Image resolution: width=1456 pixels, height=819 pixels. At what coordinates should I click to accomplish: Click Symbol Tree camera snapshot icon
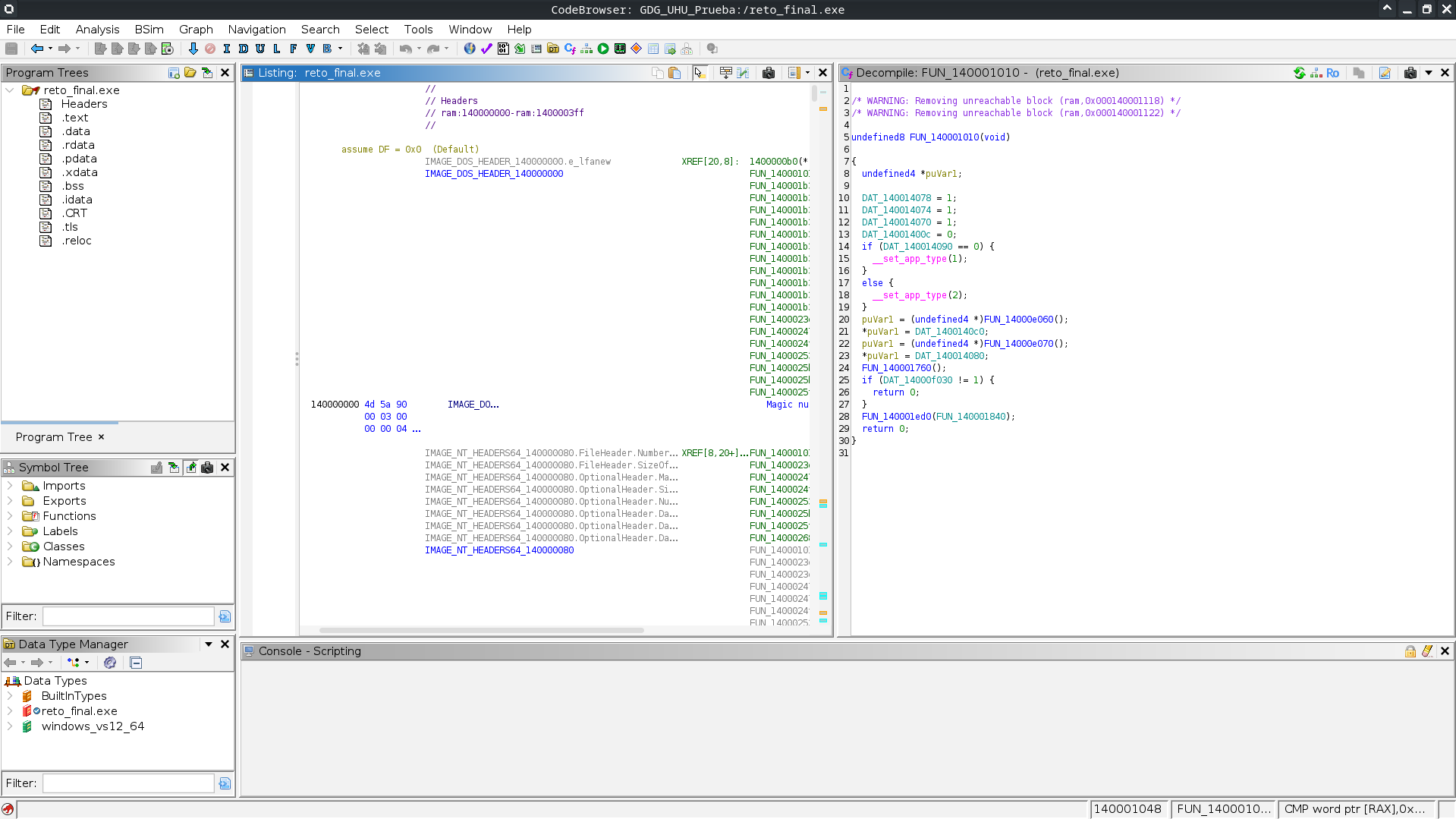[x=207, y=468]
